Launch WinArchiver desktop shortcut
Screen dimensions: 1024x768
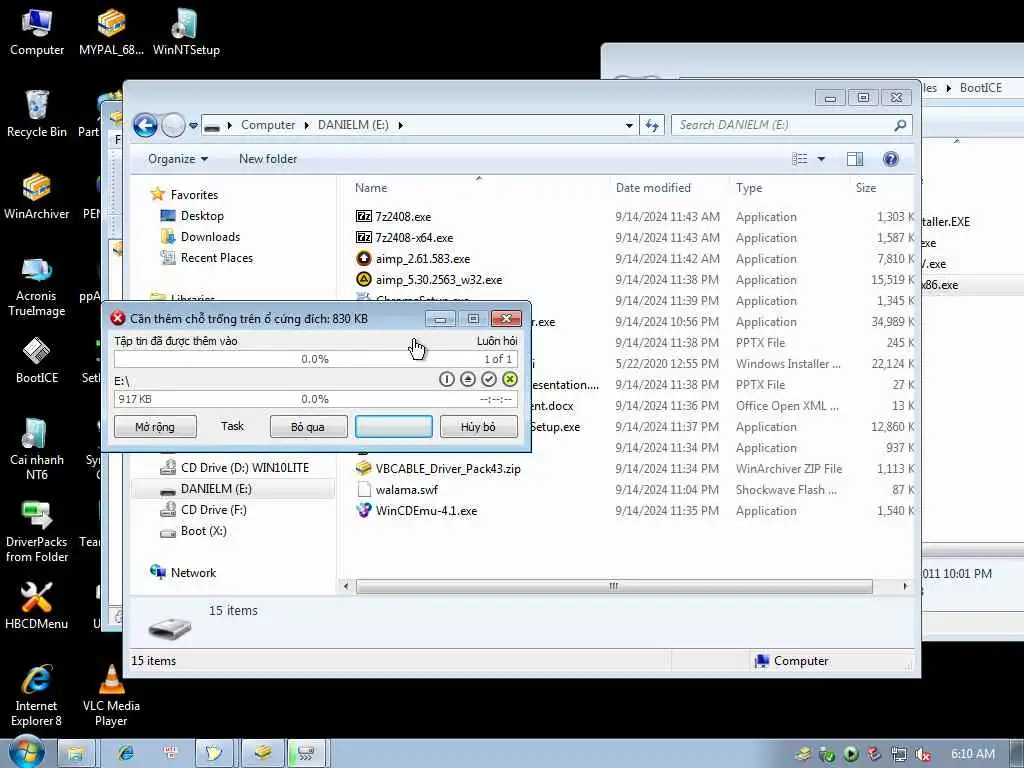click(37, 196)
